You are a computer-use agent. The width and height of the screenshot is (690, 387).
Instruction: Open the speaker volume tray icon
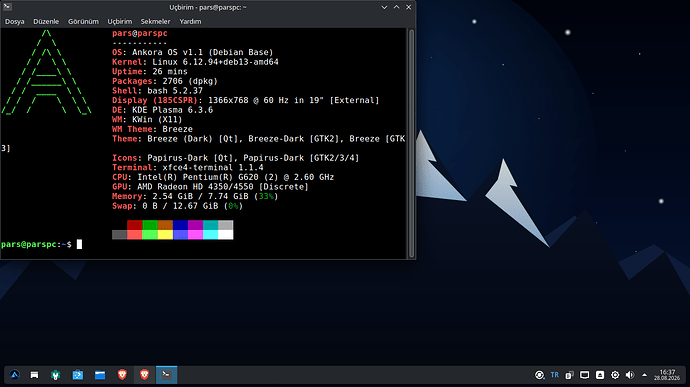630,375
